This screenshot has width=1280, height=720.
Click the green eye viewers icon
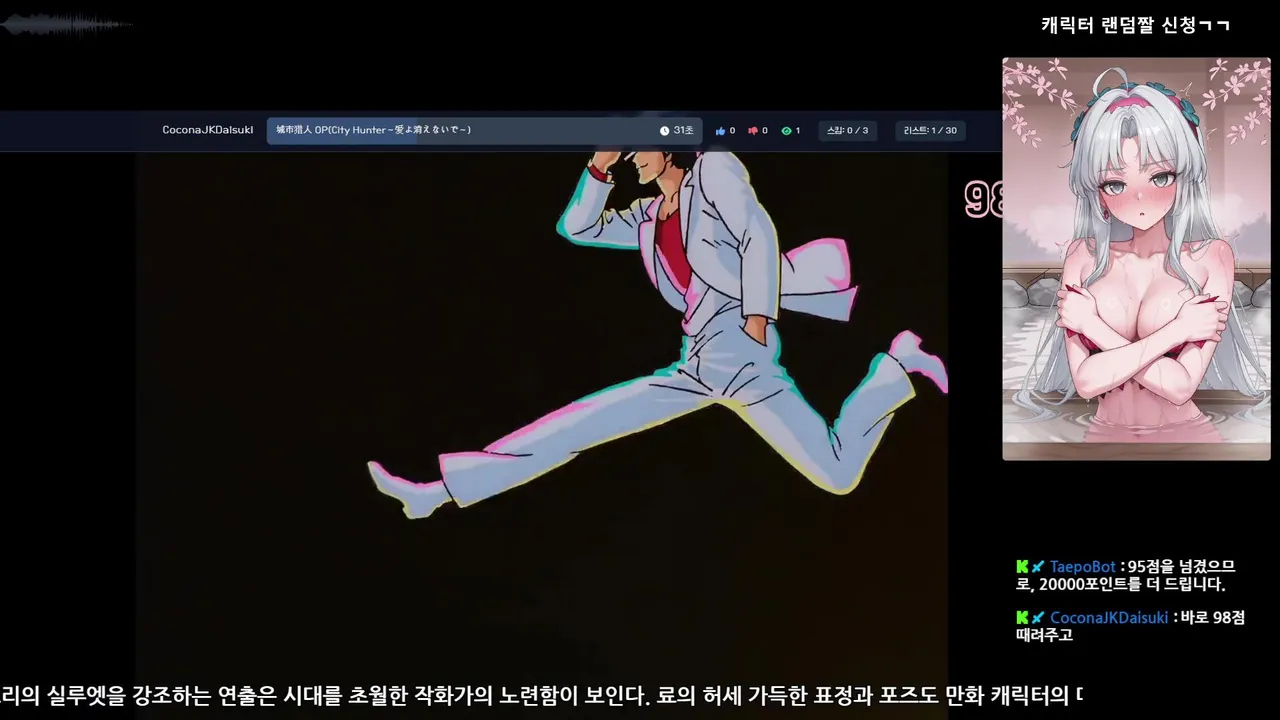pyautogui.click(x=786, y=131)
